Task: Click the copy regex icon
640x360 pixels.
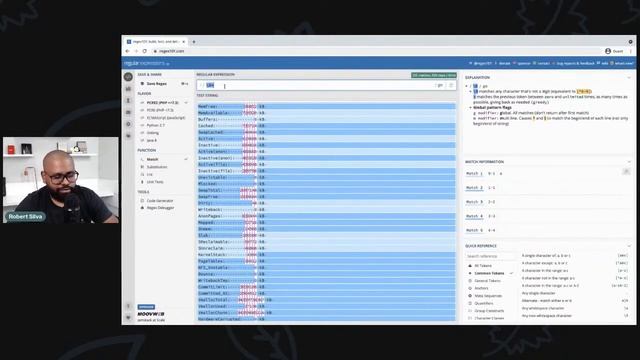Action: [x=451, y=85]
